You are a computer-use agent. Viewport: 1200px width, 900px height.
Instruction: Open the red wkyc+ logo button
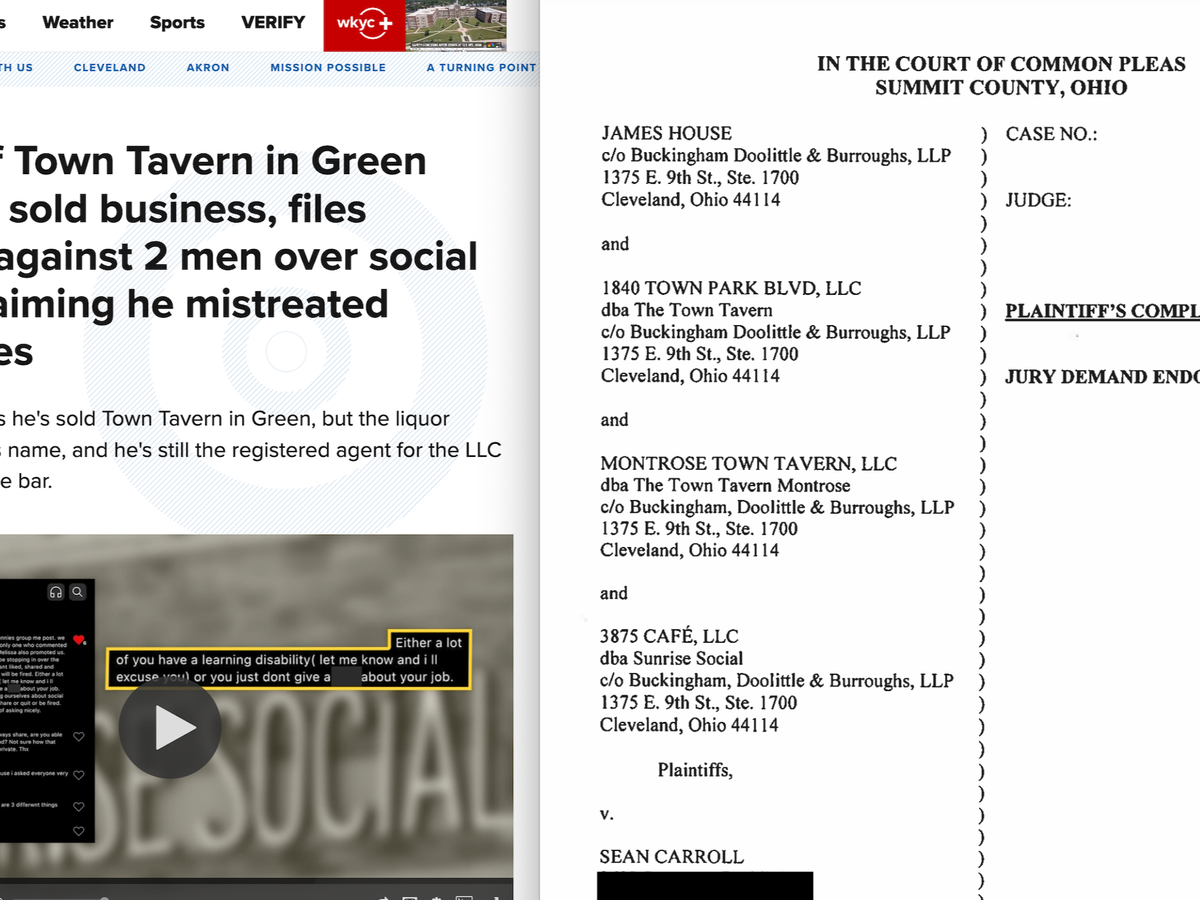click(365, 24)
